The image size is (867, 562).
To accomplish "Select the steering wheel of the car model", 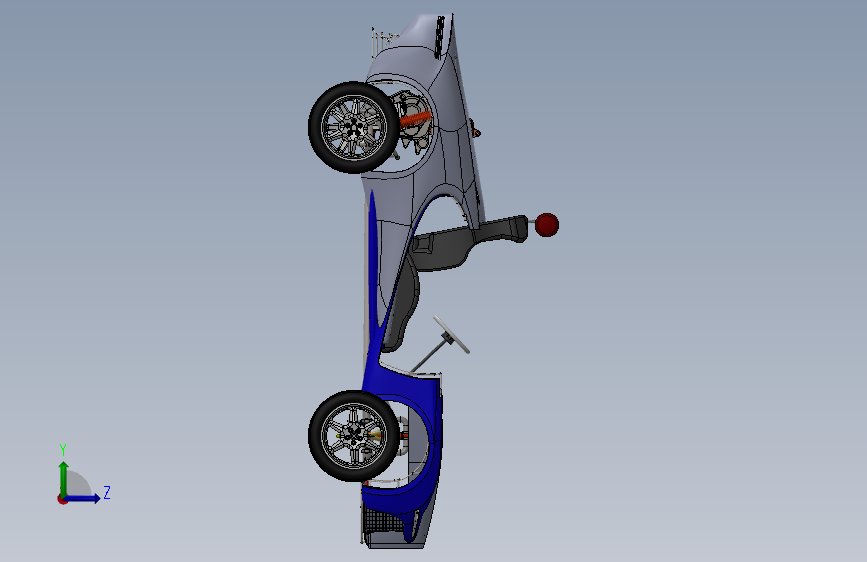I will pyautogui.click(x=451, y=334).
